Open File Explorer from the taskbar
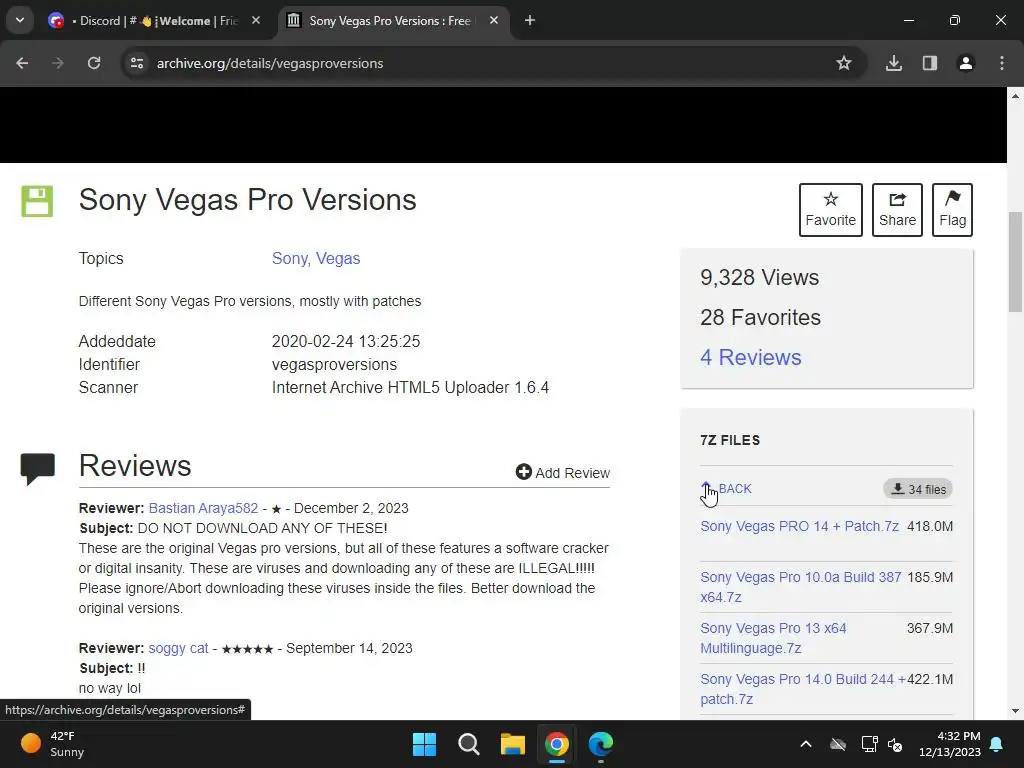Viewport: 1024px width, 768px height. point(513,744)
